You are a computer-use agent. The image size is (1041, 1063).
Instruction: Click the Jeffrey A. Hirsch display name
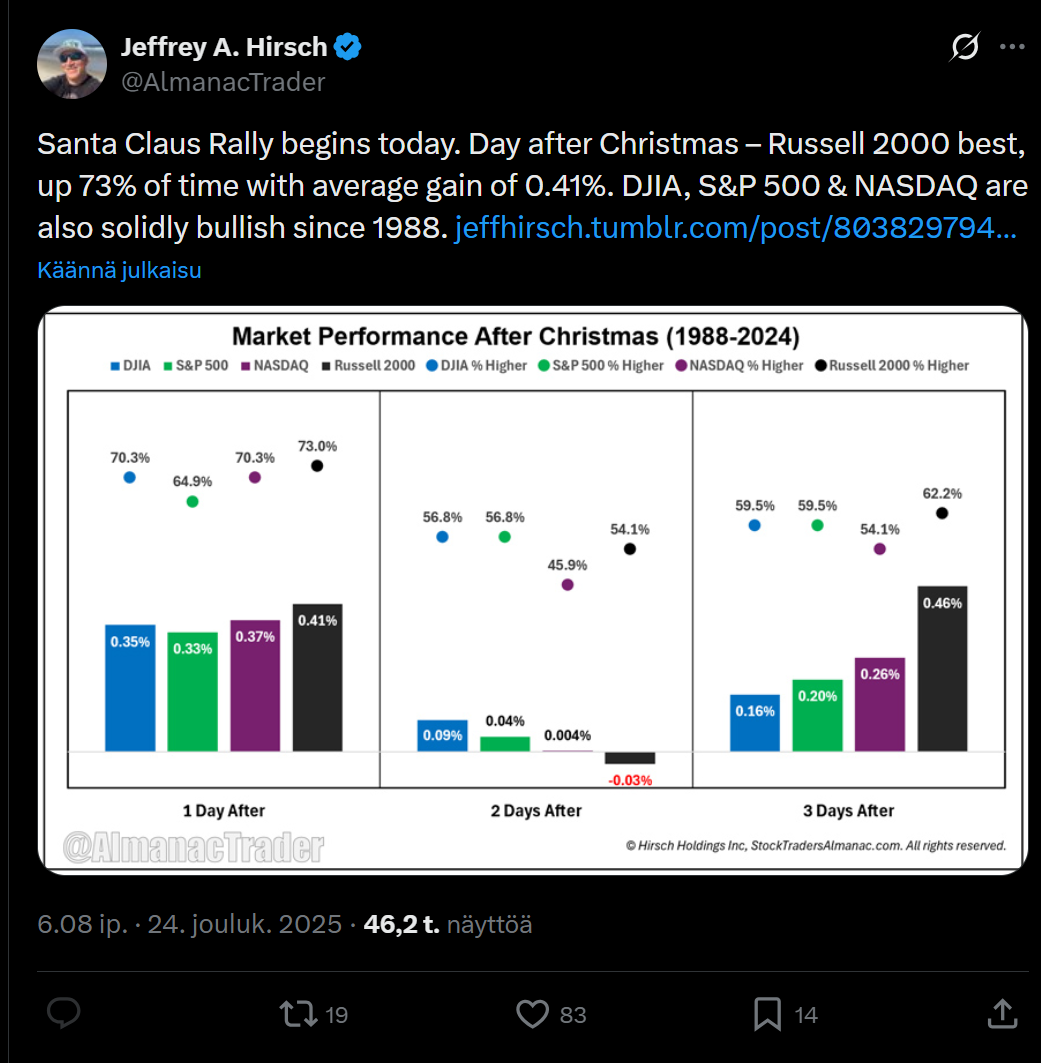pos(224,46)
